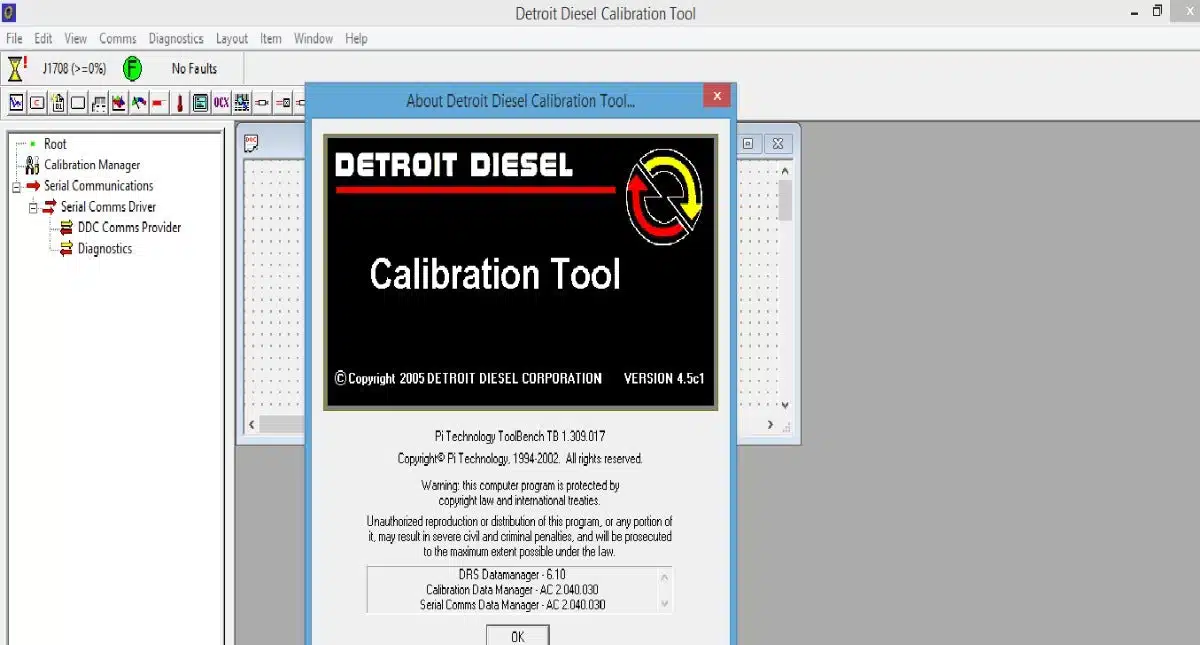Open the Layout menu
Image resolution: width=1200 pixels, height=645 pixels.
click(232, 39)
